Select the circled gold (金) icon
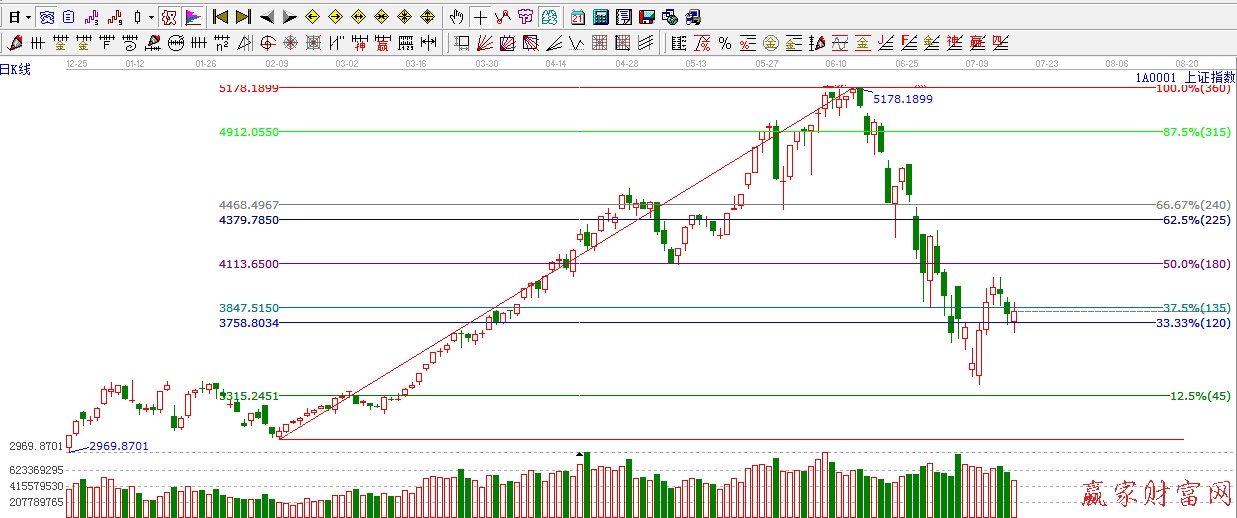Viewport: 1237px width, 518px height. [771, 43]
